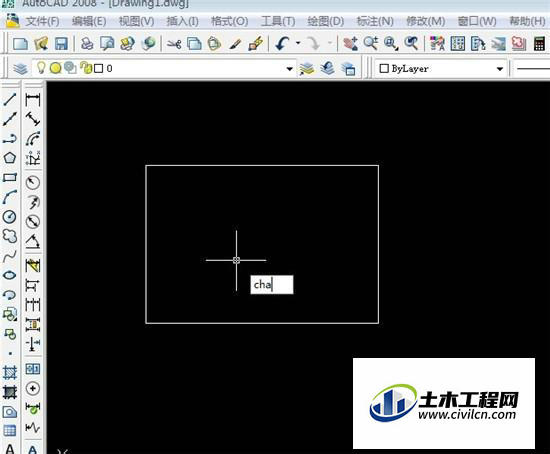Click the dynamic input box showing cha
The height and width of the screenshot is (454, 550).
(272, 285)
